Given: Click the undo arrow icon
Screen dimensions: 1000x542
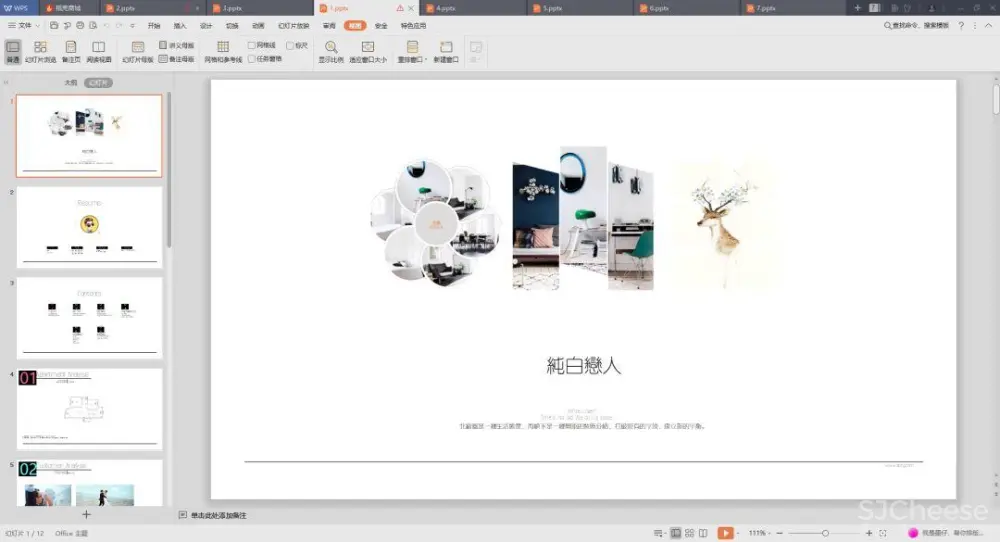Looking at the screenshot, I should (107, 26).
